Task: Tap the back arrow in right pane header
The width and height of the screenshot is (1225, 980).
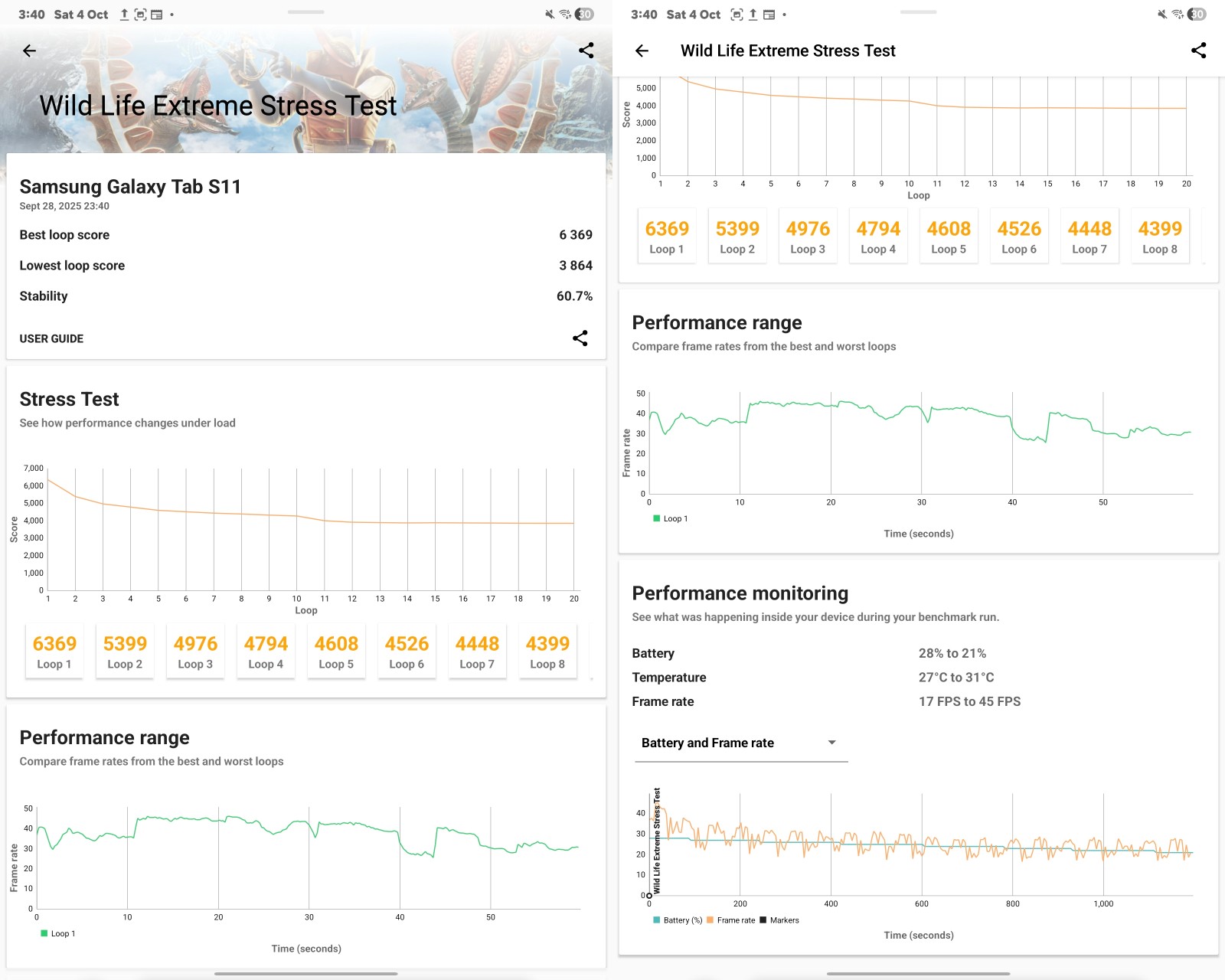Action: click(x=642, y=51)
